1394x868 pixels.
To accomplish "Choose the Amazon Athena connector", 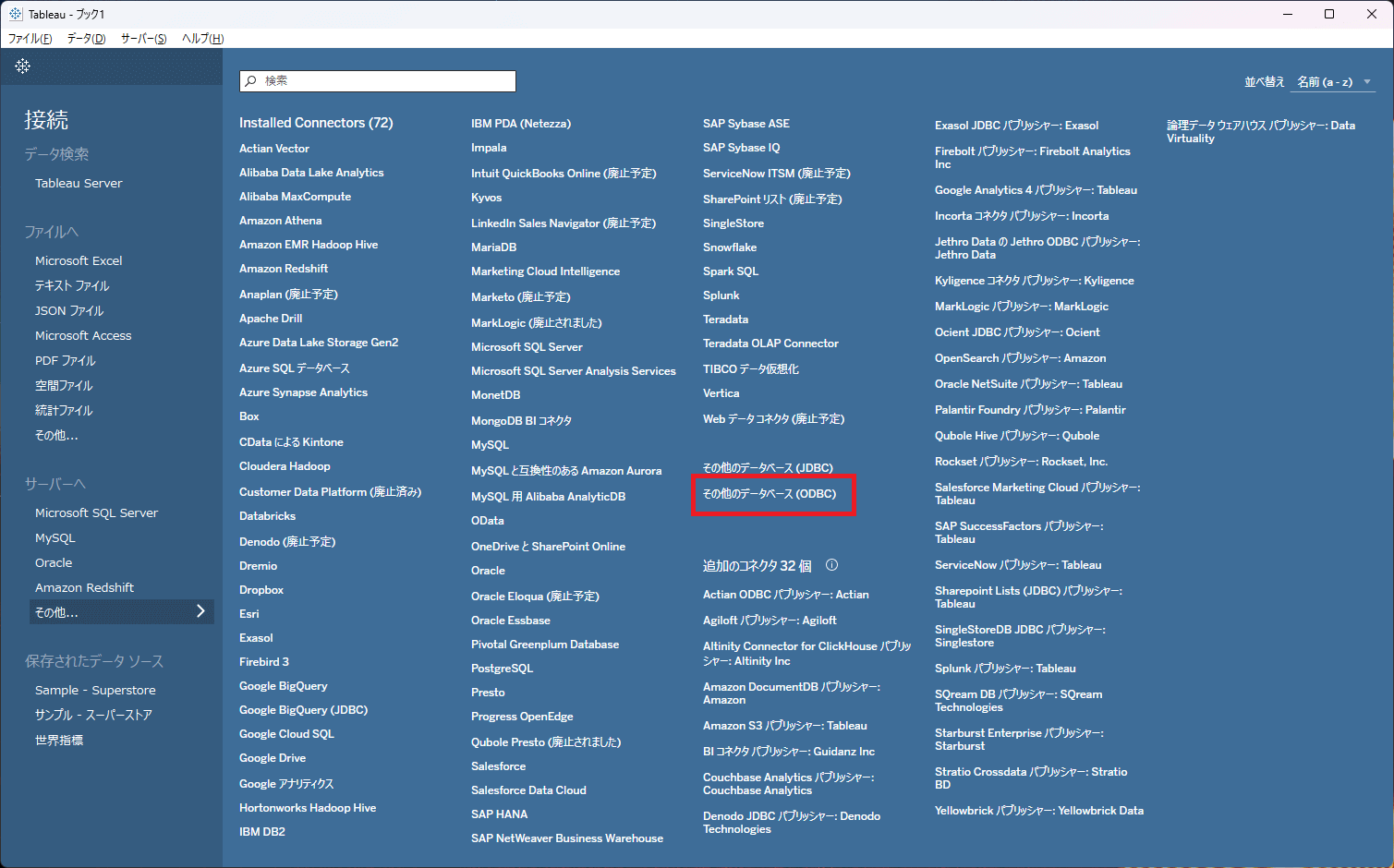I will point(281,221).
